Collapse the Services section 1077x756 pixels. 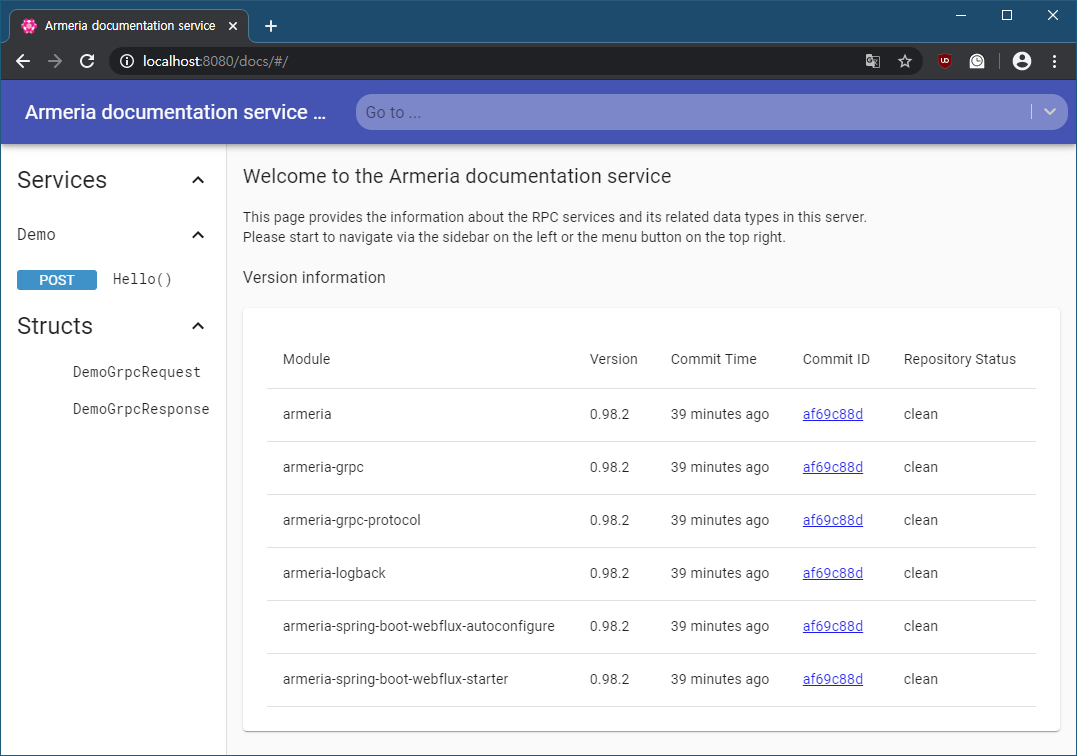(x=198, y=180)
